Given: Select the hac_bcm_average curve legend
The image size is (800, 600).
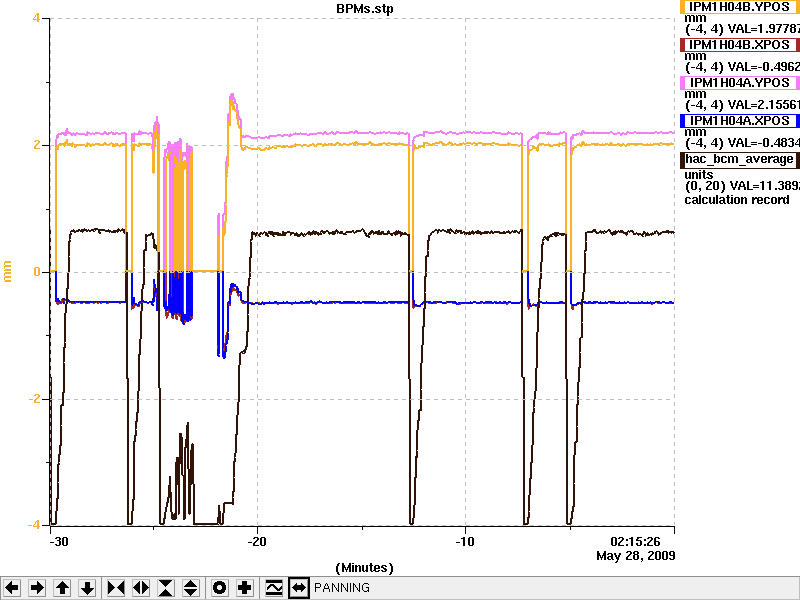Looking at the screenshot, I should (x=740, y=159).
